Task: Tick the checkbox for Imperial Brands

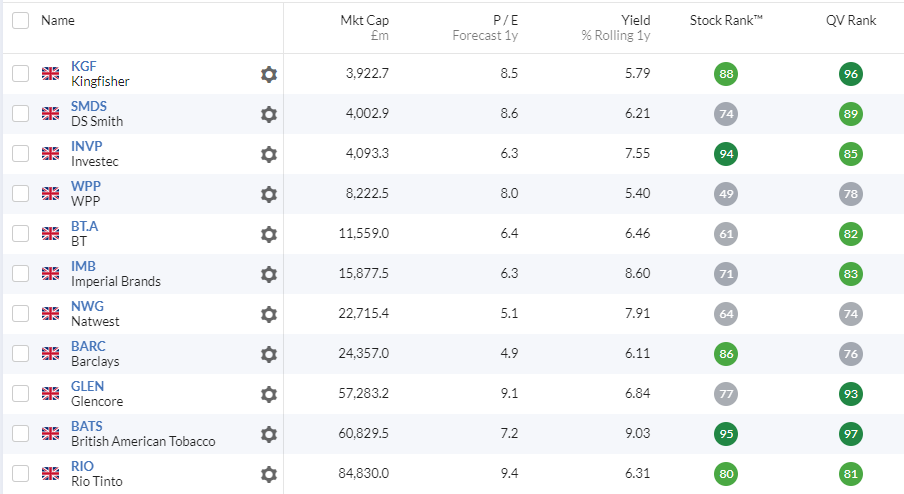Action: [21, 273]
